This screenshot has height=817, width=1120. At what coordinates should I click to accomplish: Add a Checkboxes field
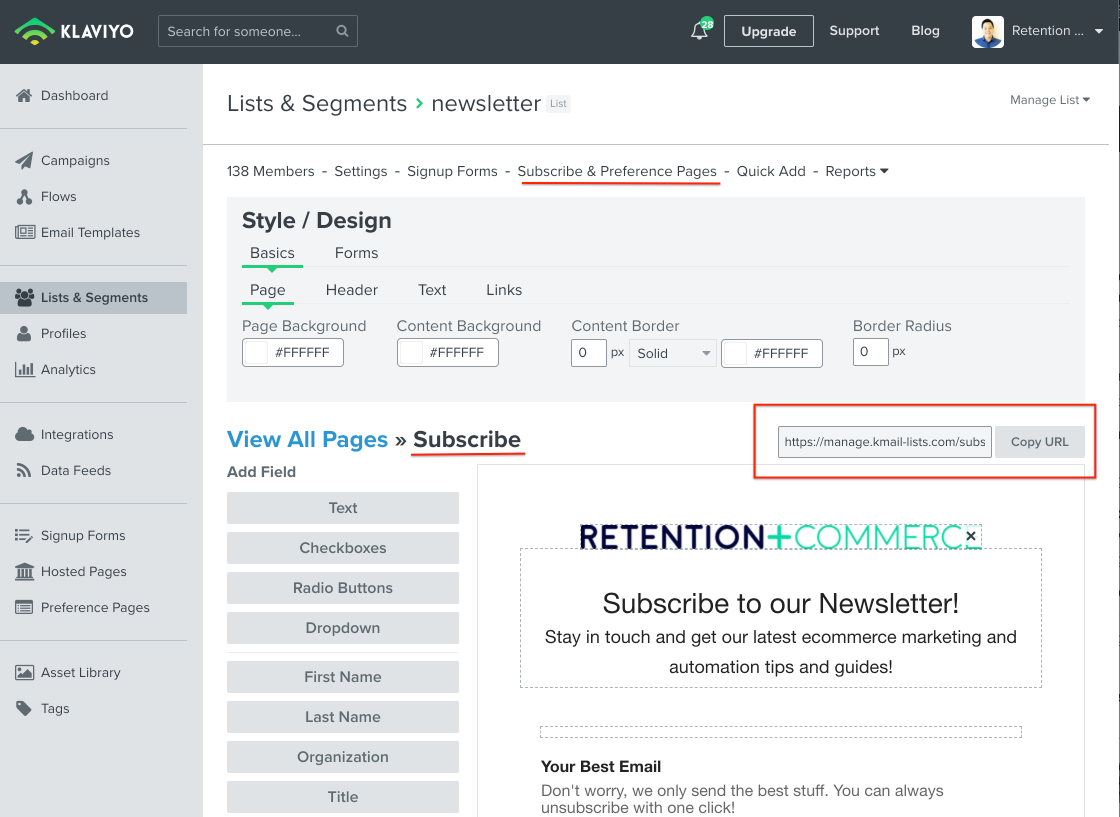point(343,548)
